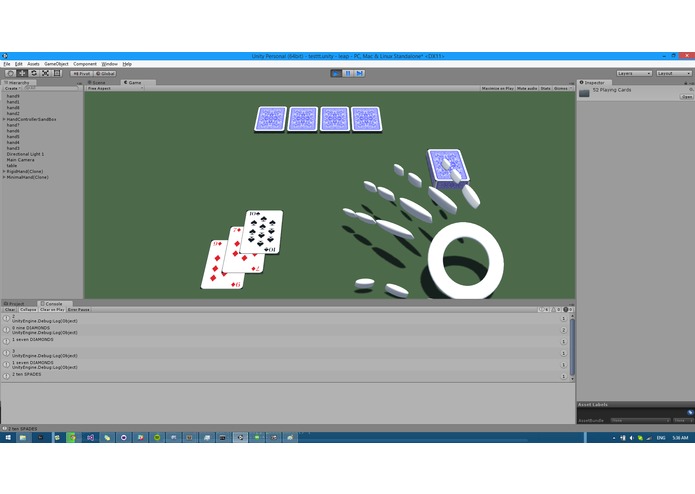Select the Scale tool in toolbar

point(45,73)
